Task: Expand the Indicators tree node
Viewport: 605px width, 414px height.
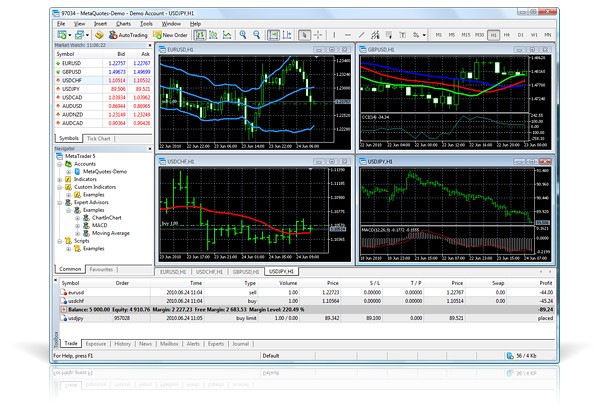Action: click(x=60, y=180)
